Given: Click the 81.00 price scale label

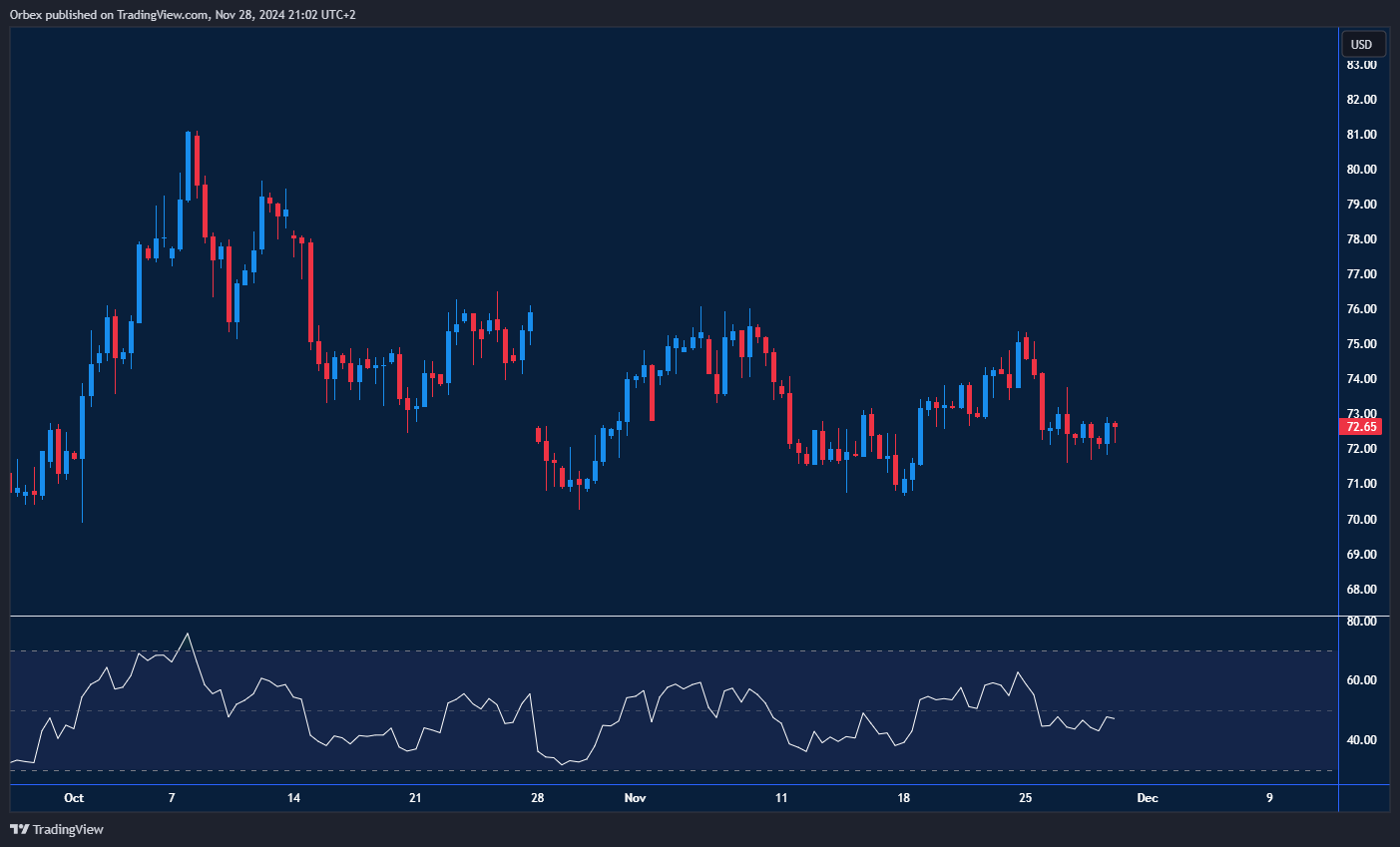Looking at the screenshot, I should 1361,135.
